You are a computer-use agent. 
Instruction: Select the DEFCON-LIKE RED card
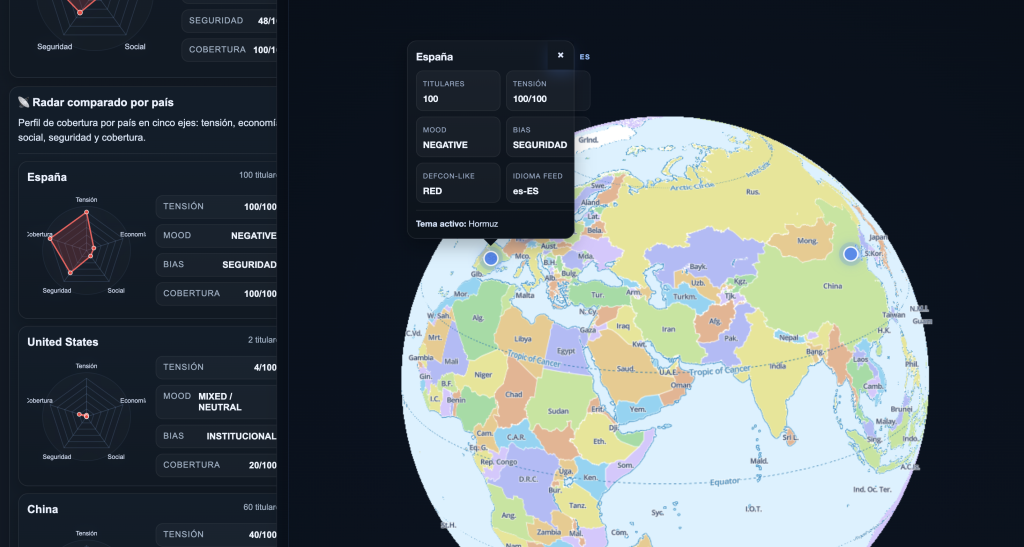pyautogui.click(x=458, y=183)
